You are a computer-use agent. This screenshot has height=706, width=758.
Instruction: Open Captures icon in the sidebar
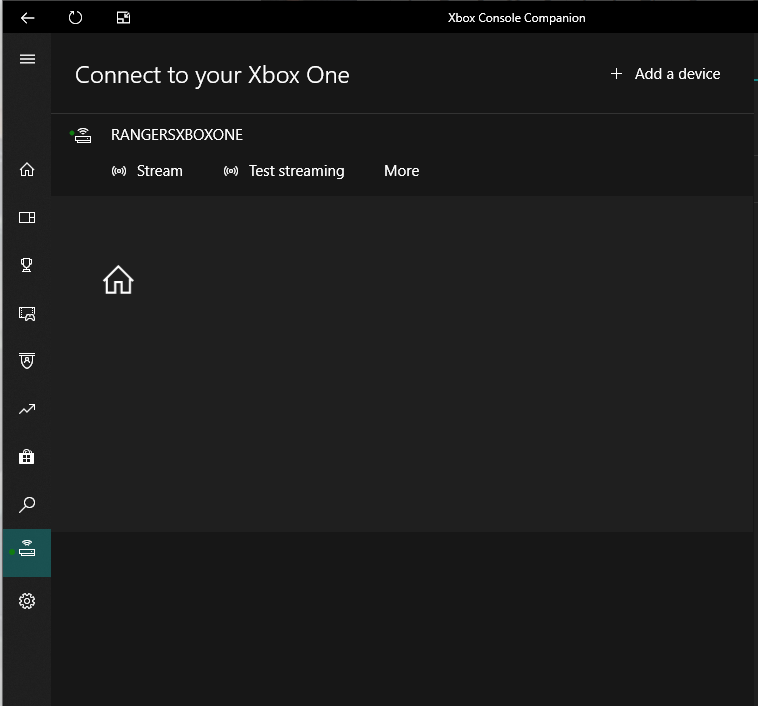point(27,313)
